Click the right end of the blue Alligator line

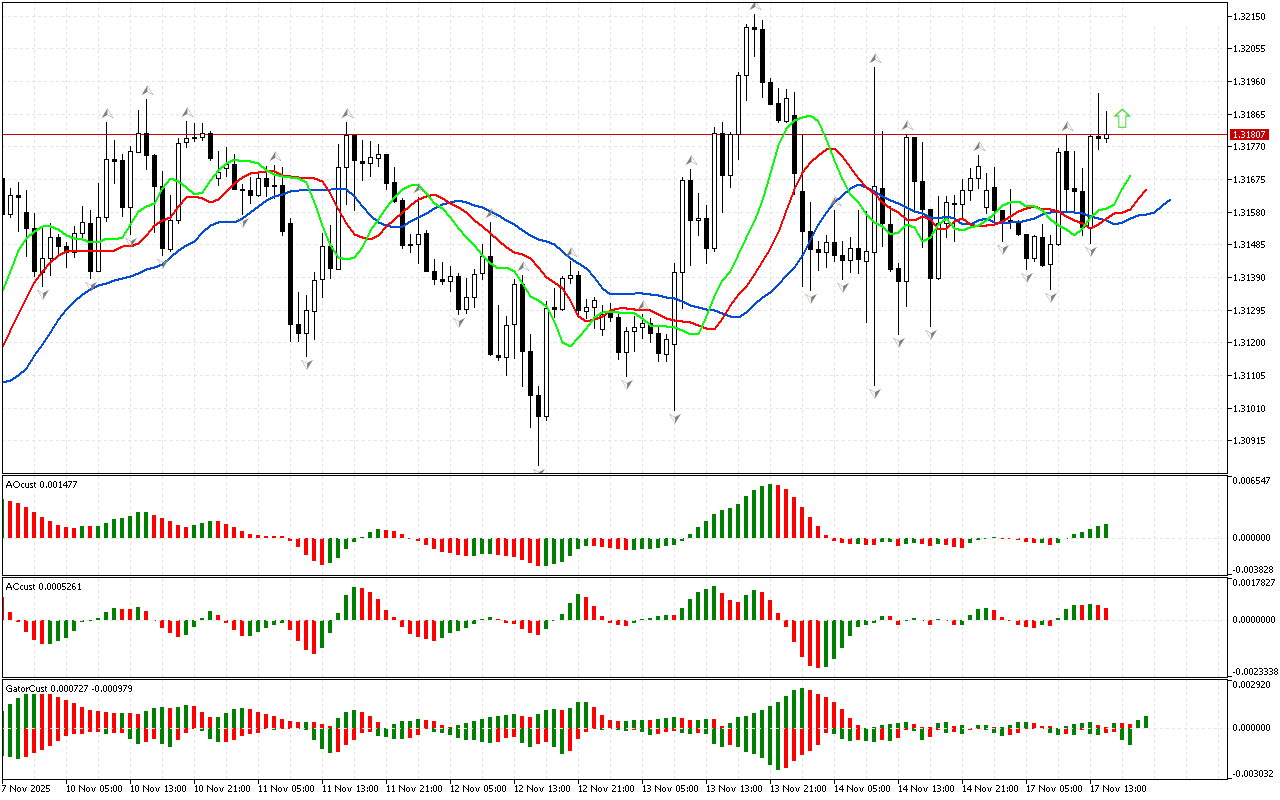pyautogui.click(x=1169, y=200)
